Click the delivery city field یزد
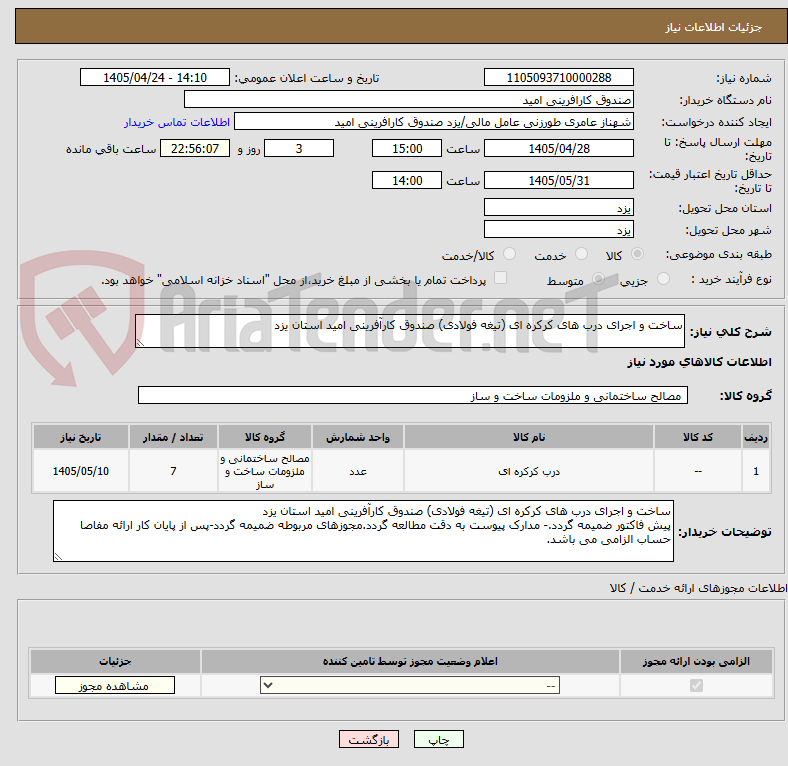Screen dimensions: 788x766 click(x=559, y=229)
